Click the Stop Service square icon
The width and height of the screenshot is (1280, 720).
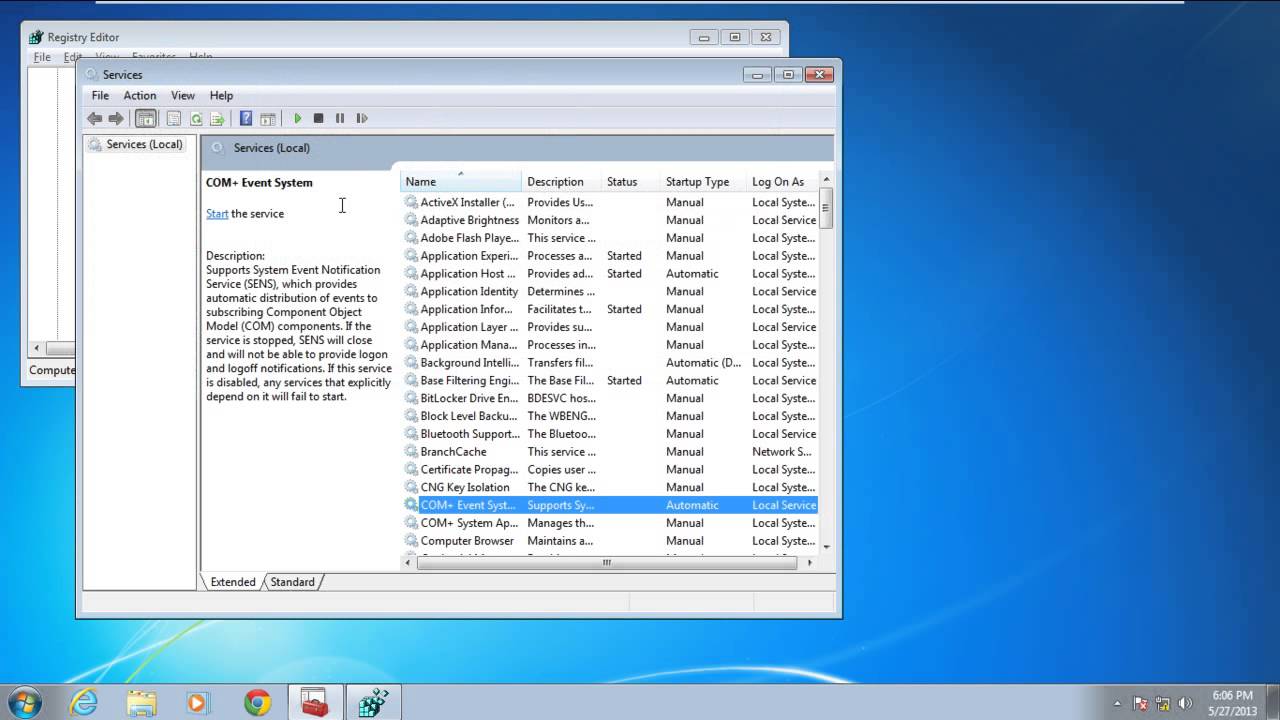(318, 118)
